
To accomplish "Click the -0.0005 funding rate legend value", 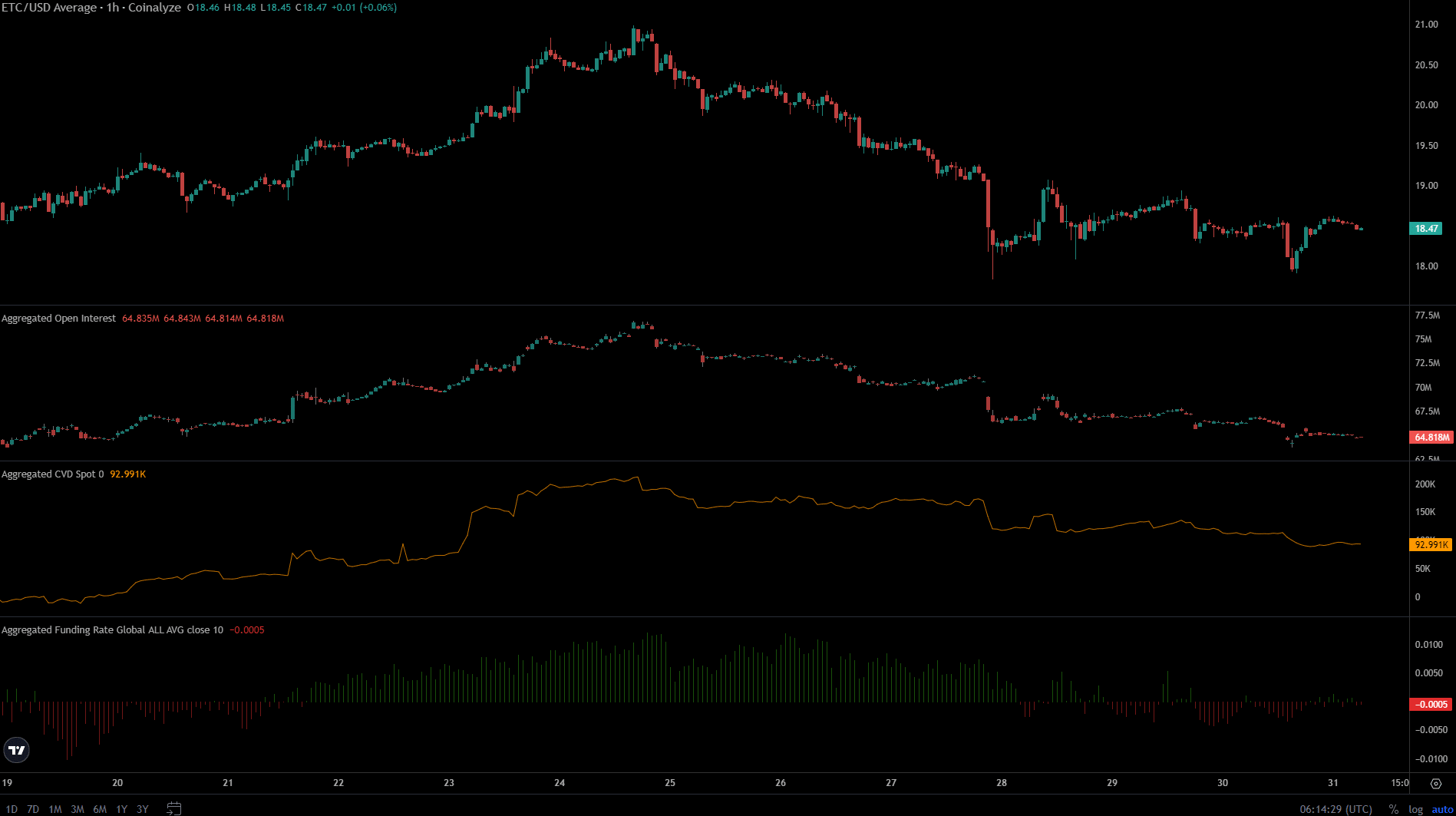I will click(247, 630).
